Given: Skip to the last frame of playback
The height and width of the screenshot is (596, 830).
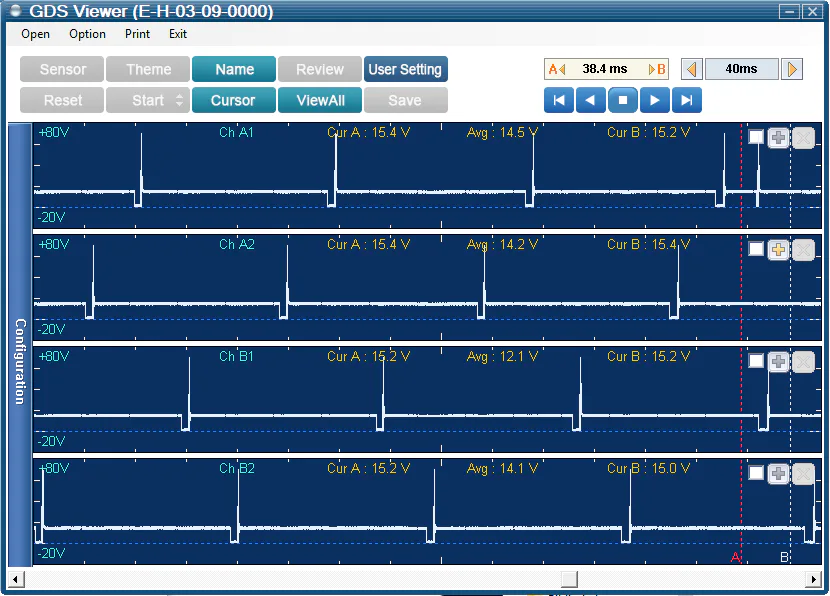Looking at the screenshot, I should (x=687, y=100).
